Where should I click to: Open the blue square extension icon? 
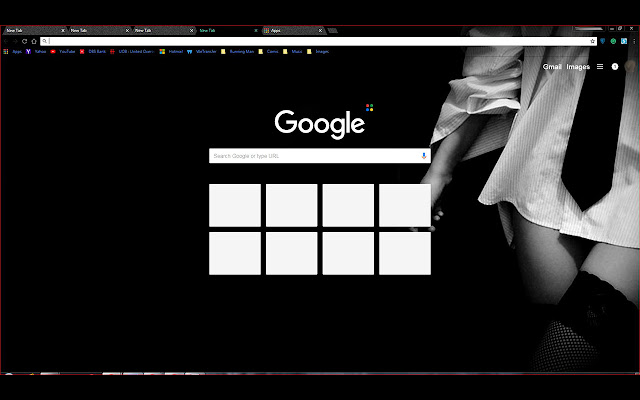coord(624,41)
